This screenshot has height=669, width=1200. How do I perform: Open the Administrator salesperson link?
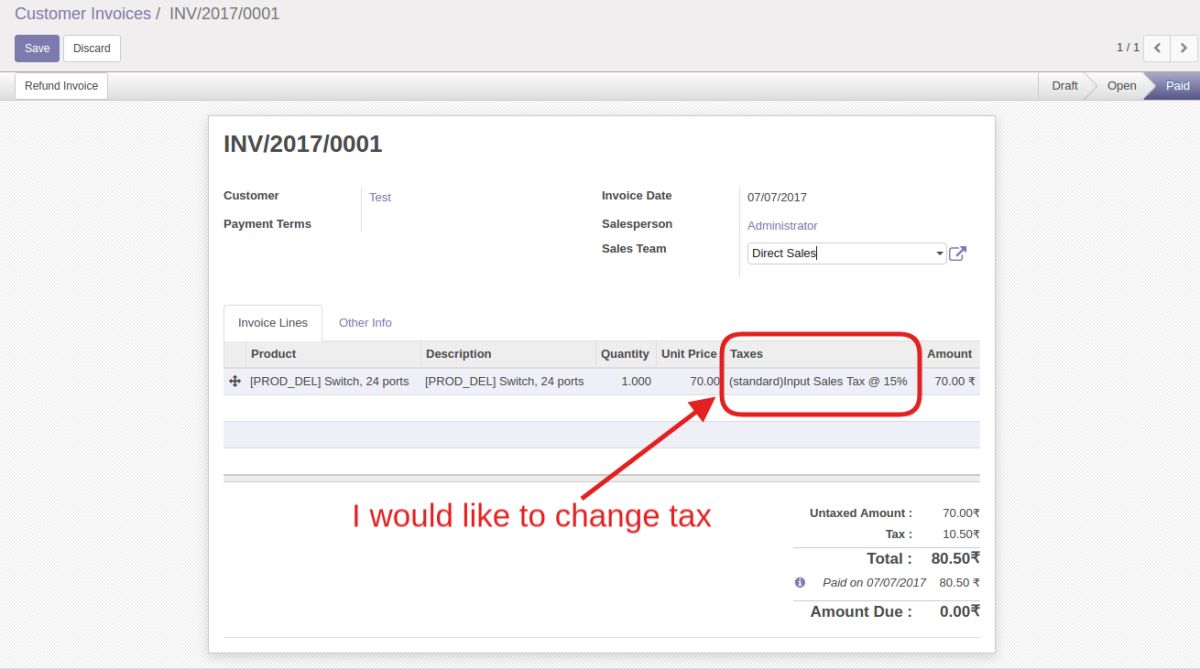(x=782, y=226)
